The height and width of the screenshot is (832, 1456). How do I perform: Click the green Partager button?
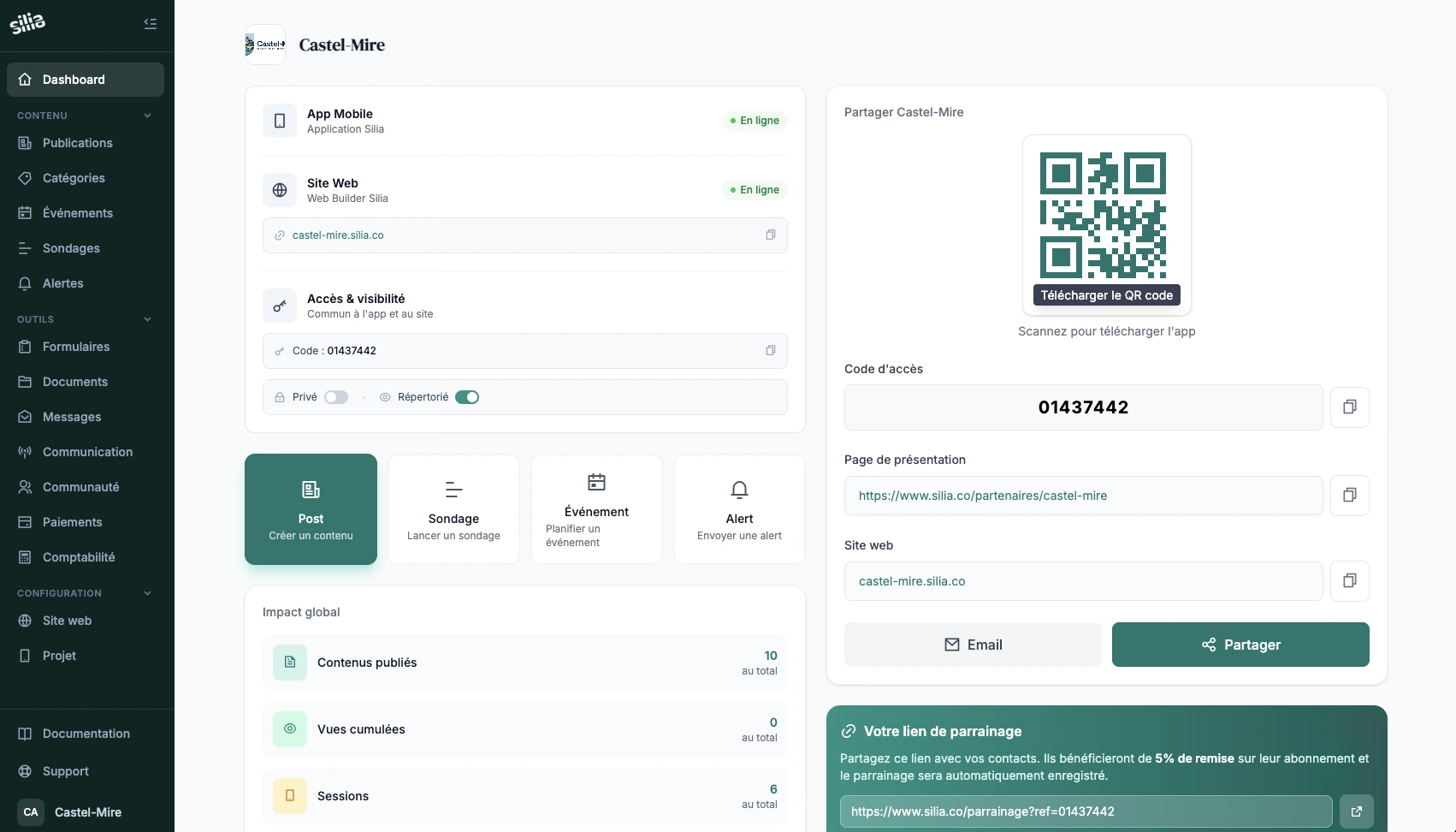coord(1240,645)
